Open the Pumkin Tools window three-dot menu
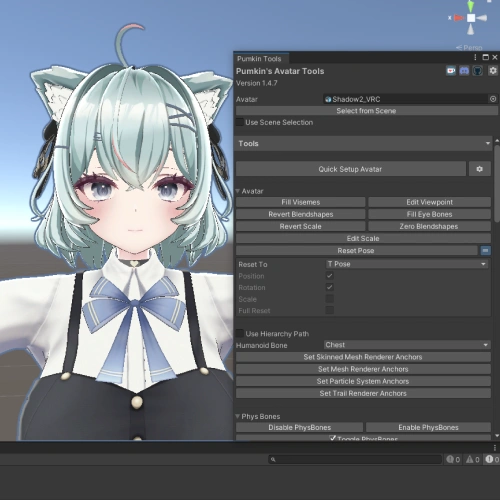 click(475, 57)
